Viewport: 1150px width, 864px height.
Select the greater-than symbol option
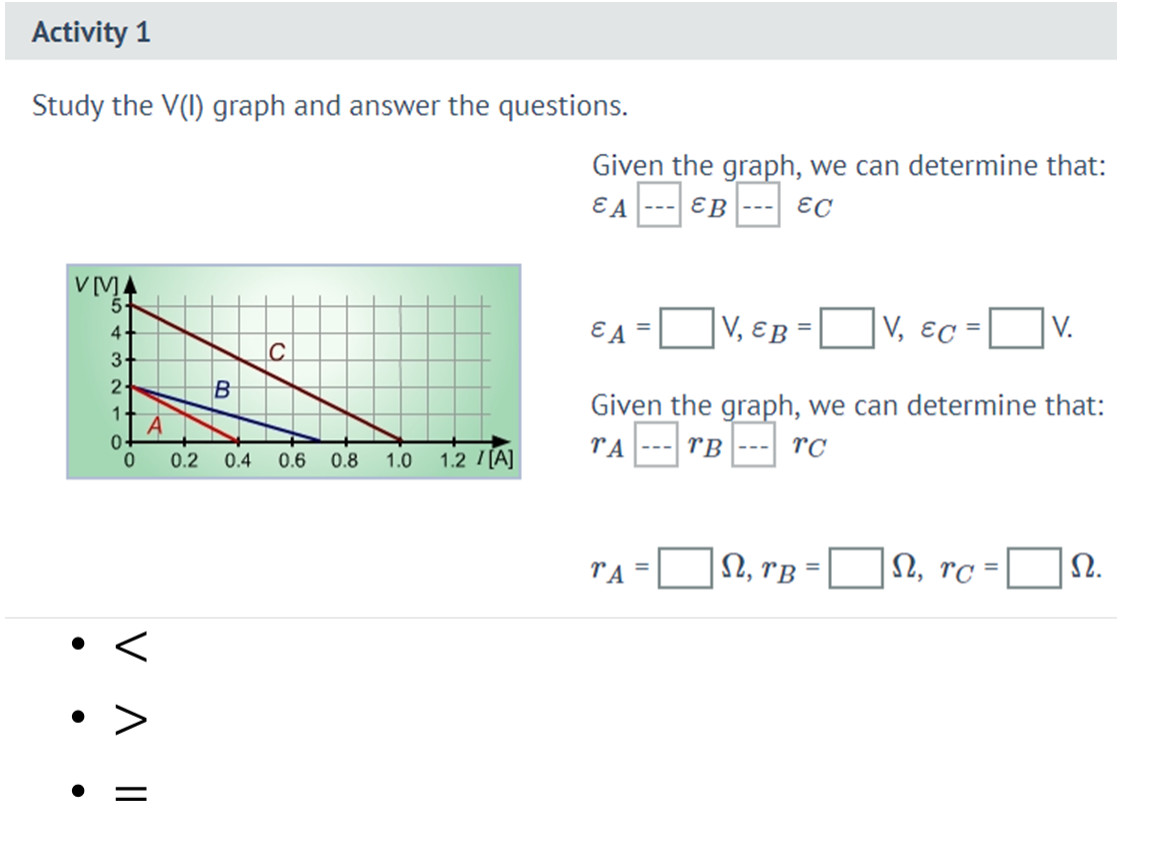click(131, 719)
